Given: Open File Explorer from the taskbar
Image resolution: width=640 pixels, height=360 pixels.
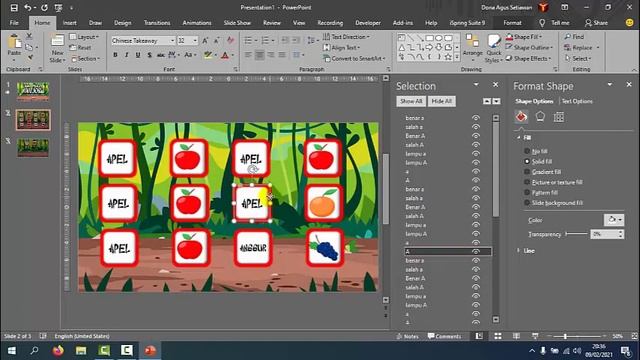Looking at the screenshot, I should [81, 351].
